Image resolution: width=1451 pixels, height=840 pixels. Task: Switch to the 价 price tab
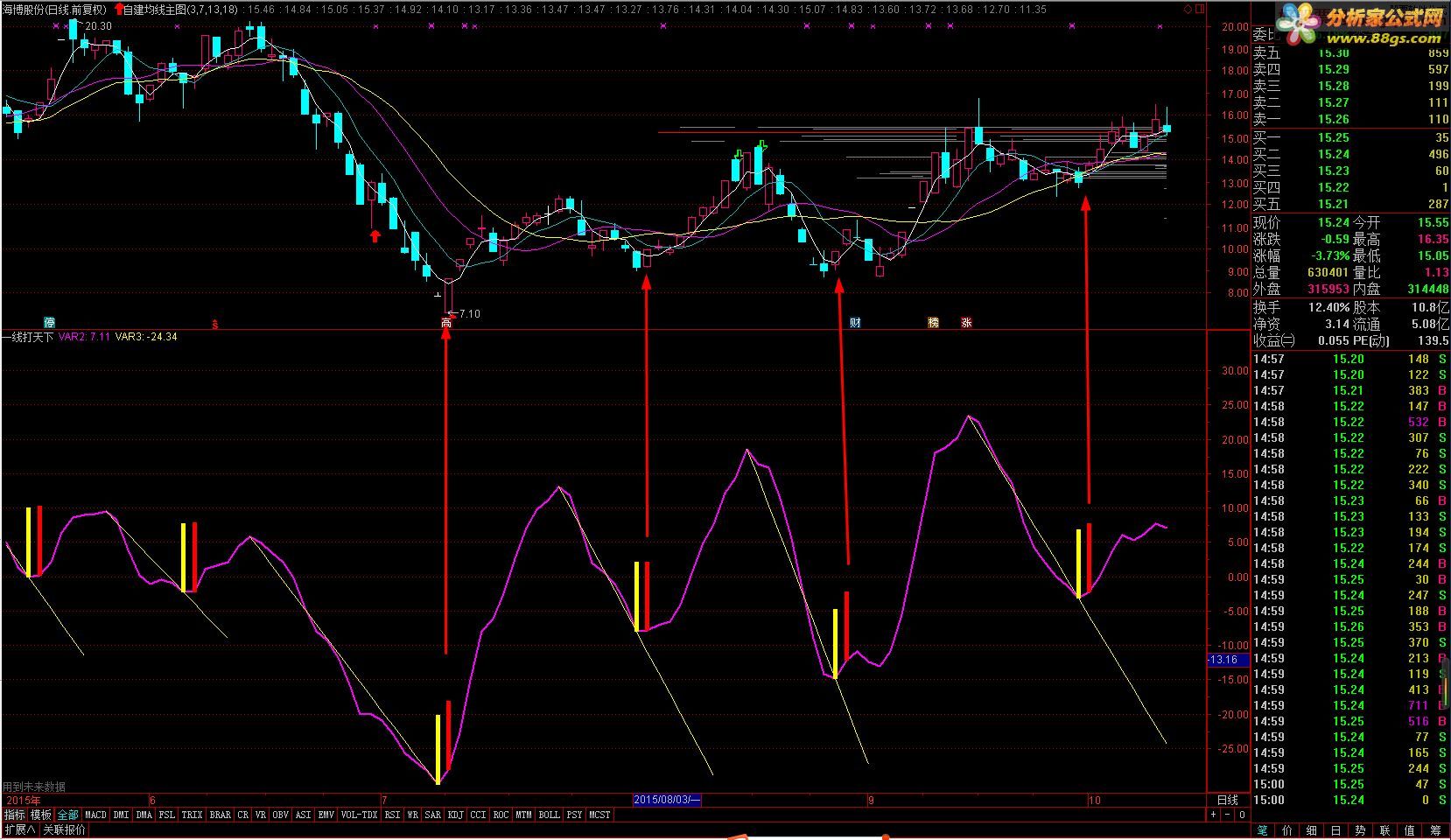1287,830
